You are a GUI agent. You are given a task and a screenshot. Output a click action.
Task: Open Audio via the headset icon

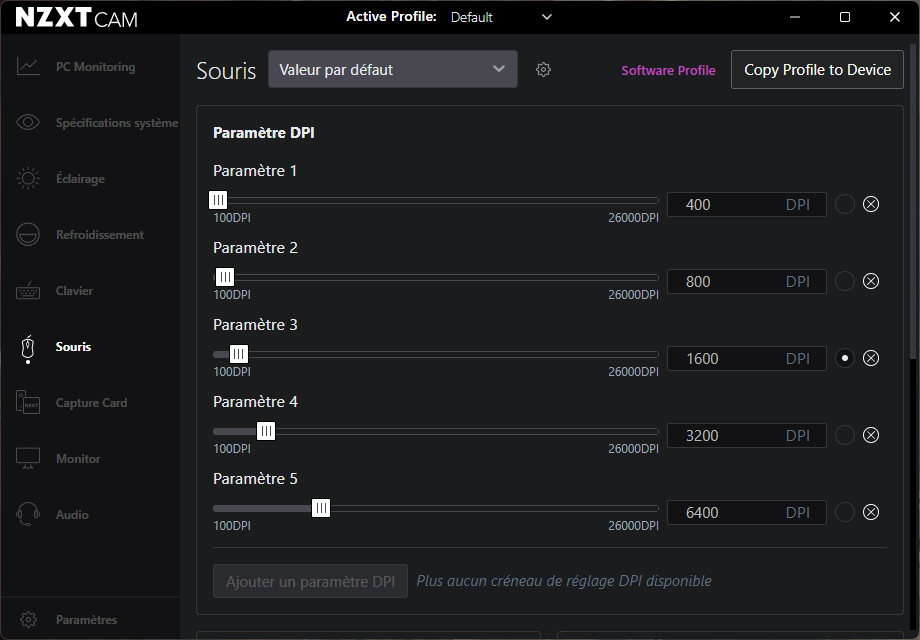28,515
